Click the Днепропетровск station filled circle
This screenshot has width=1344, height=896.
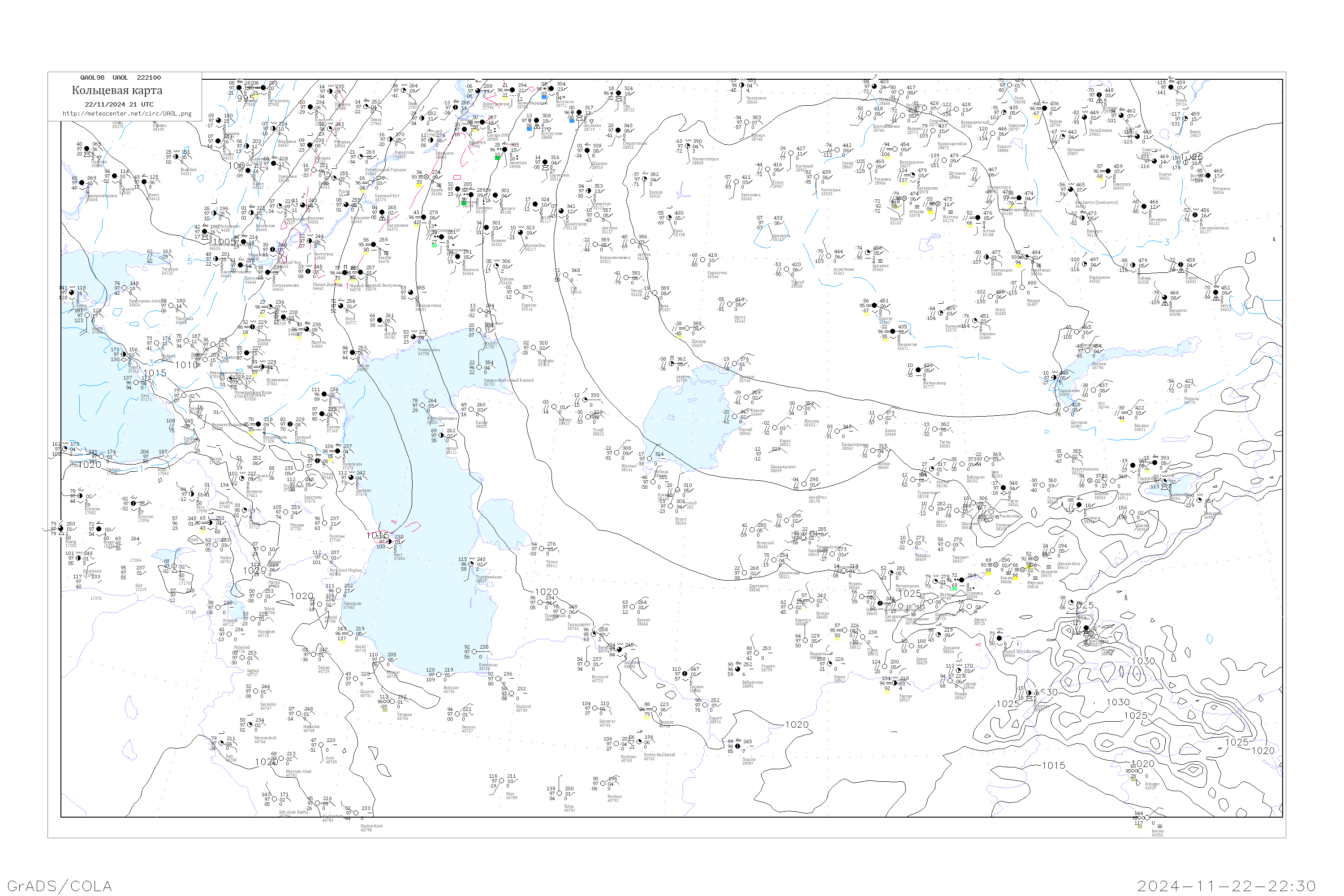coord(82,183)
